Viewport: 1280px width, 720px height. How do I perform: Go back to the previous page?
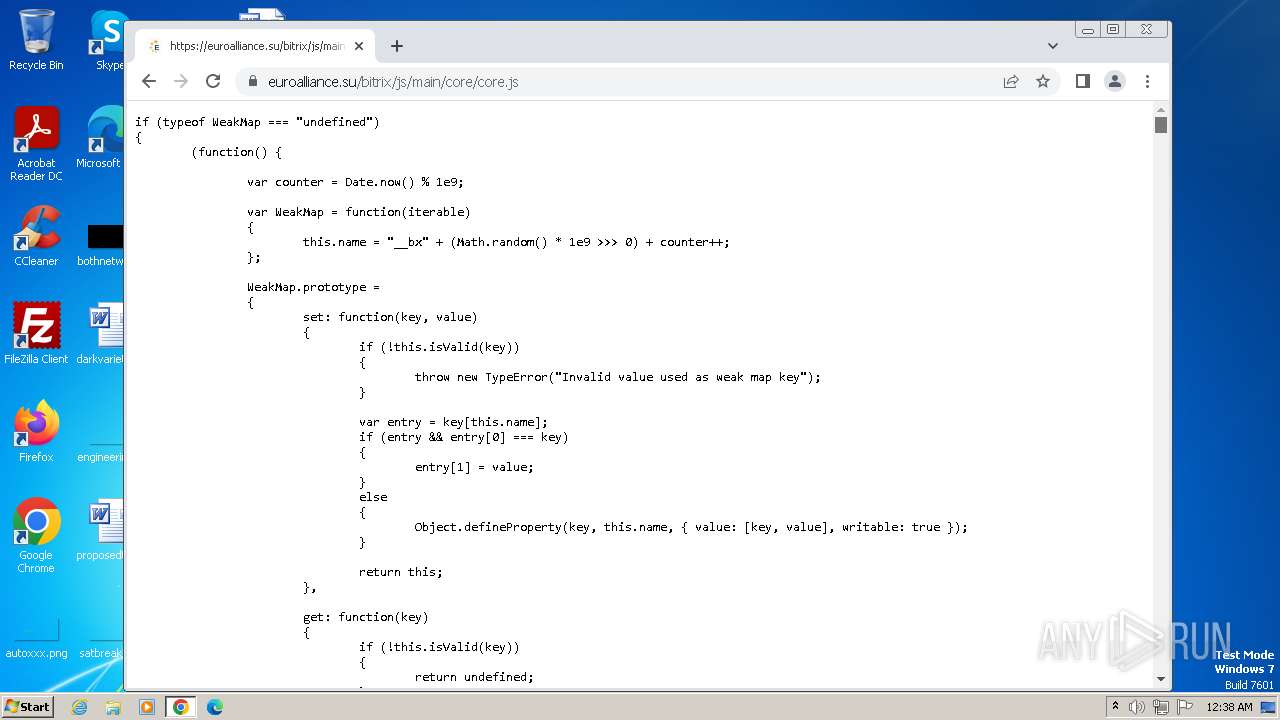click(x=149, y=81)
